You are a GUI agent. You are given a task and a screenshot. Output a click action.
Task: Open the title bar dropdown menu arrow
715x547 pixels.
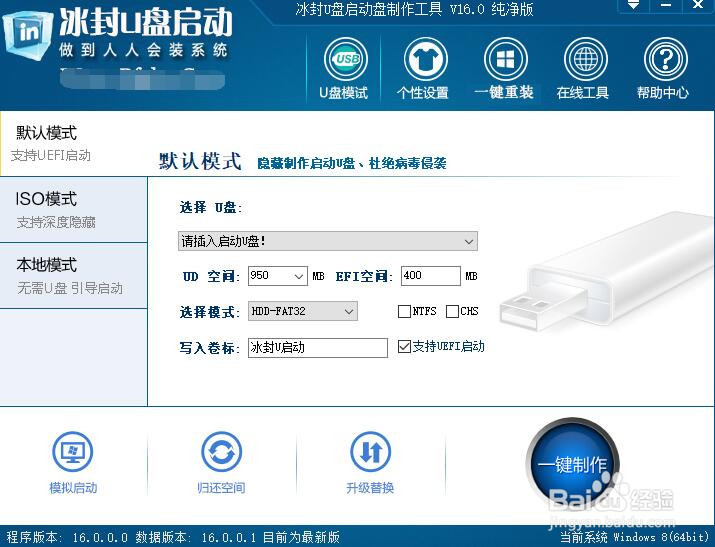pyautogui.click(x=633, y=5)
